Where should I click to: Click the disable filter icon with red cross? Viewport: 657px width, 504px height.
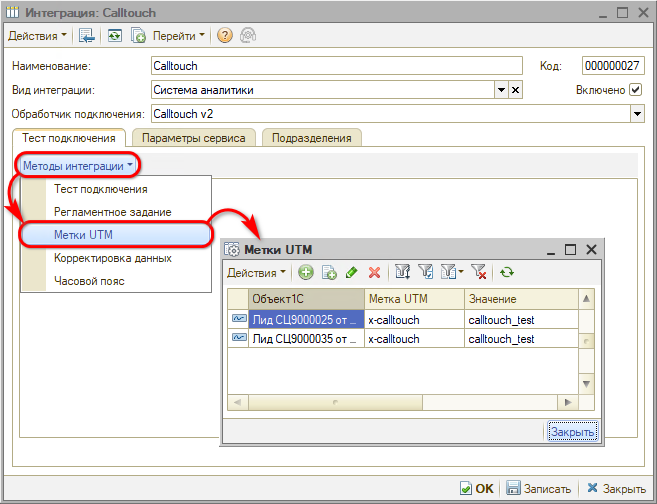coord(479,272)
